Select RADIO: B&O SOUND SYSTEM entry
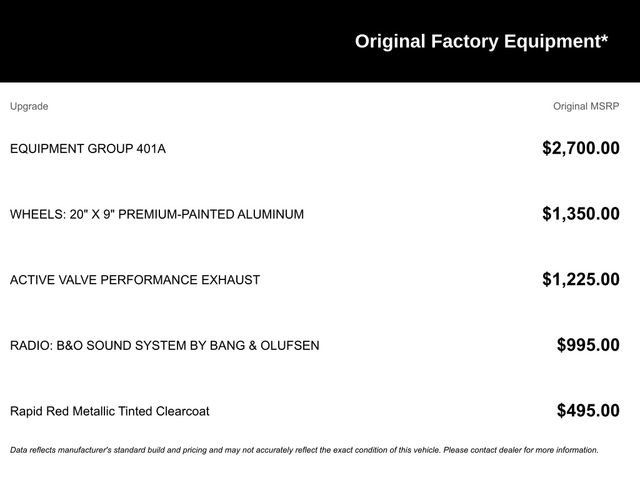 [x=164, y=346]
